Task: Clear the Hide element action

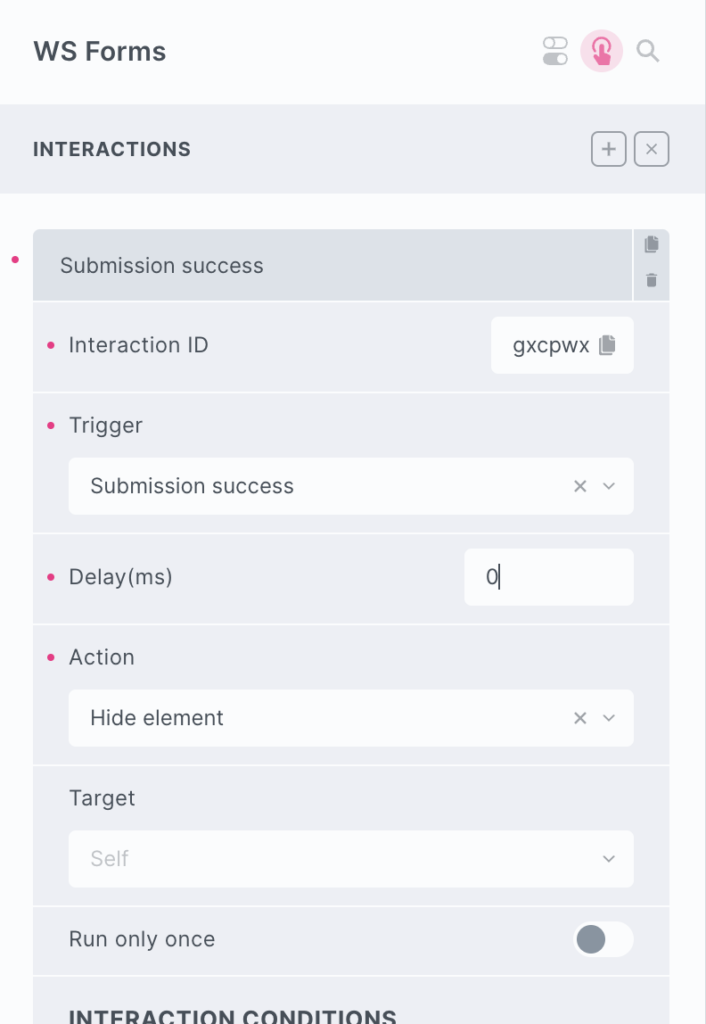Action: click(x=580, y=718)
